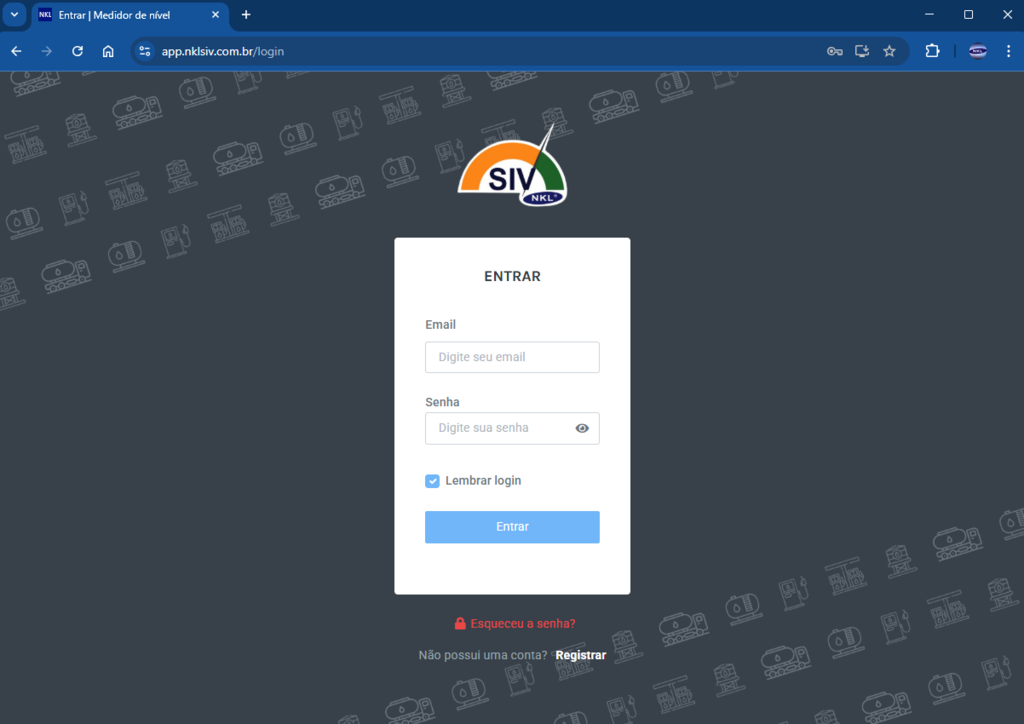This screenshot has width=1024, height=724.
Task: Click the install app icon in address bar
Action: point(862,51)
